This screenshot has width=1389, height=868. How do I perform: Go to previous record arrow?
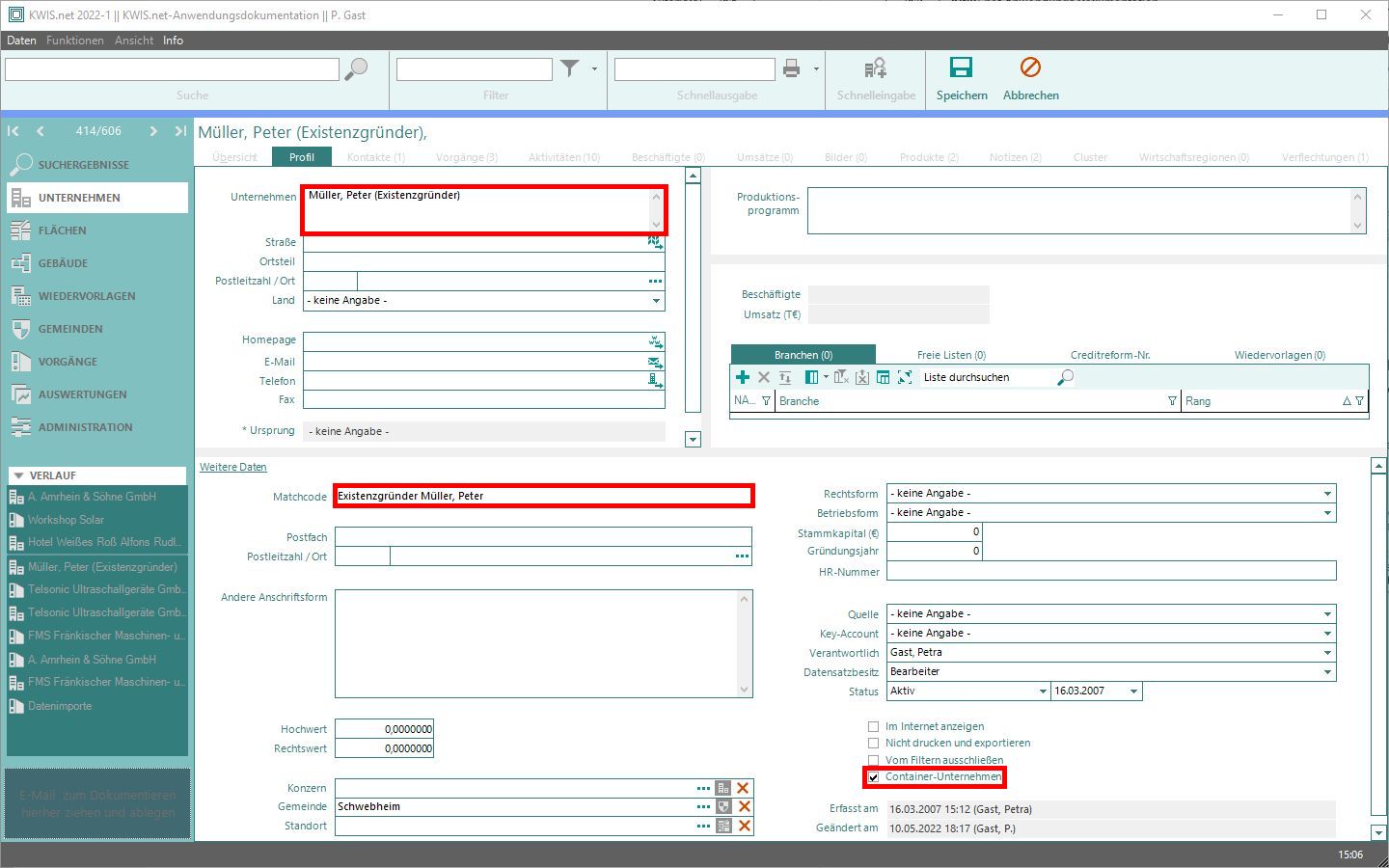40,131
